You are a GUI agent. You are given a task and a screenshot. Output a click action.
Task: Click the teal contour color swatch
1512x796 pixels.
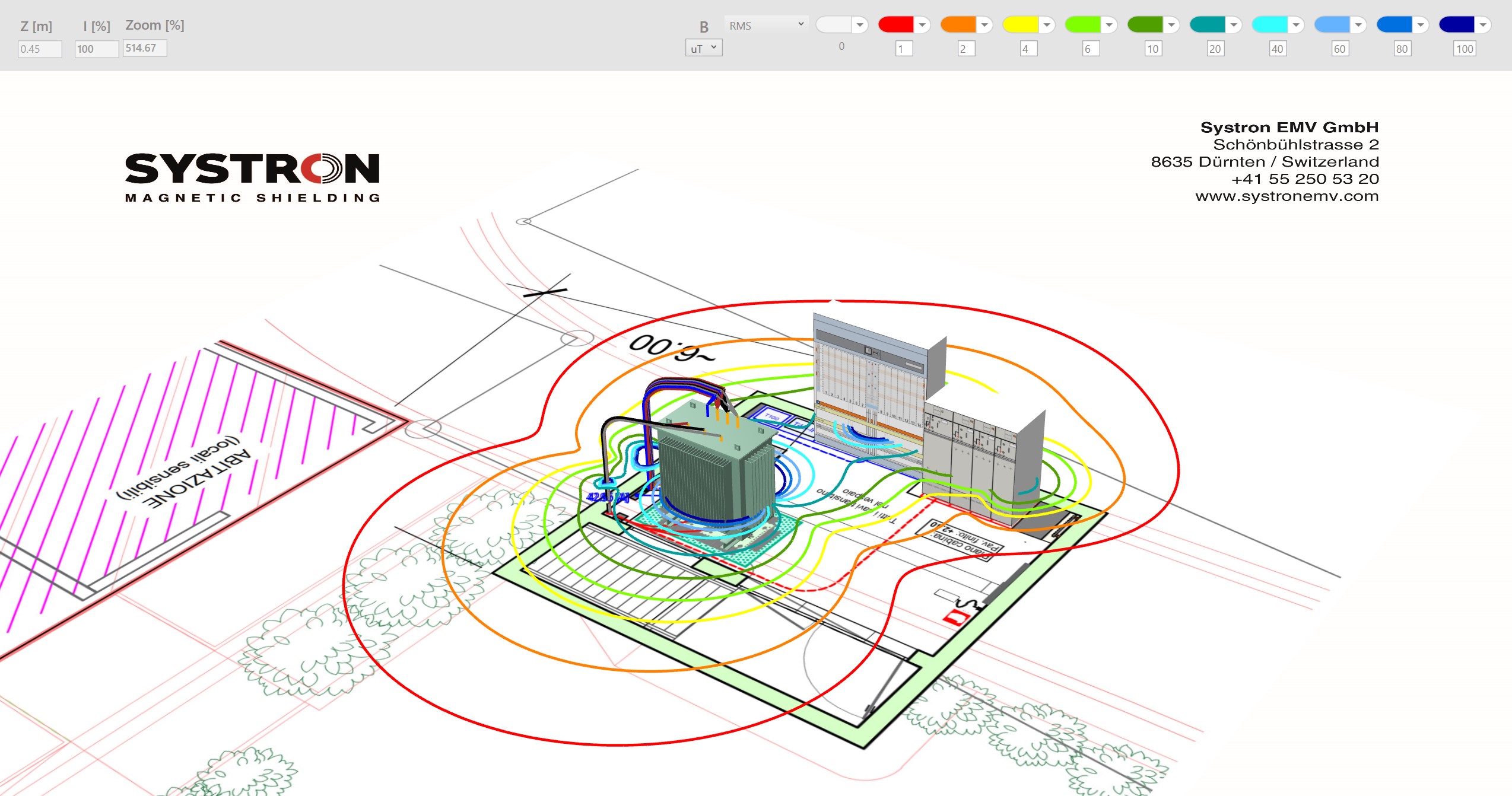pyautogui.click(x=1207, y=25)
